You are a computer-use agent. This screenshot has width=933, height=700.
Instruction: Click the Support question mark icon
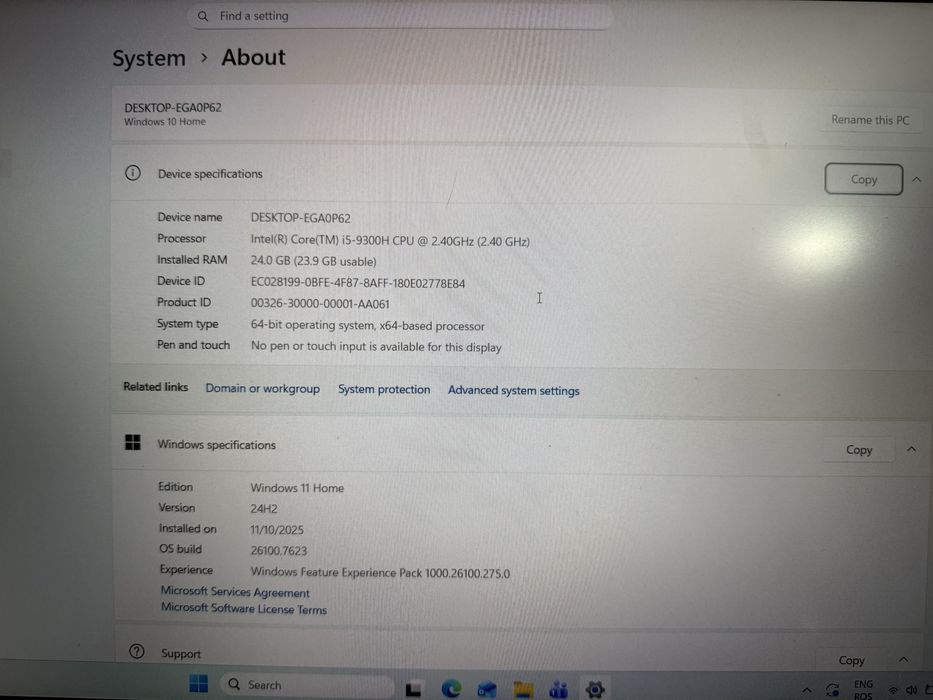click(137, 651)
